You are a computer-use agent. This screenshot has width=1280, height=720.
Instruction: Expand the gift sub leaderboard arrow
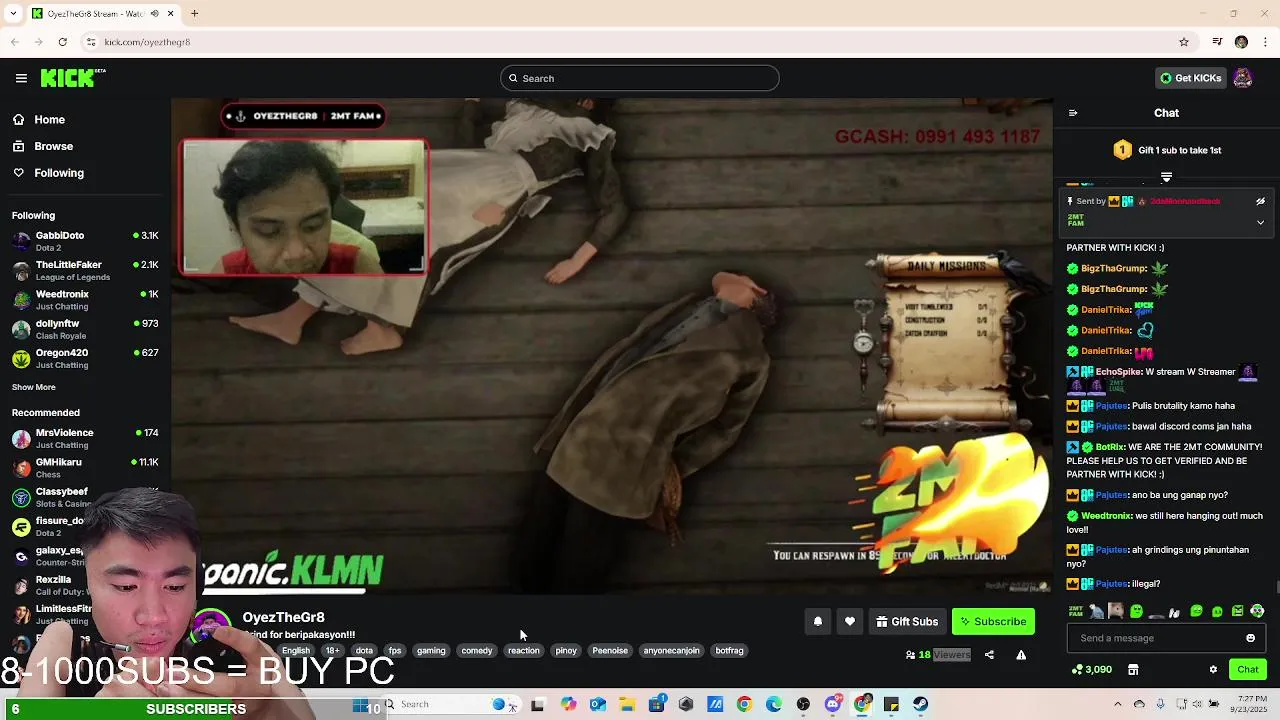(1166, 177)
